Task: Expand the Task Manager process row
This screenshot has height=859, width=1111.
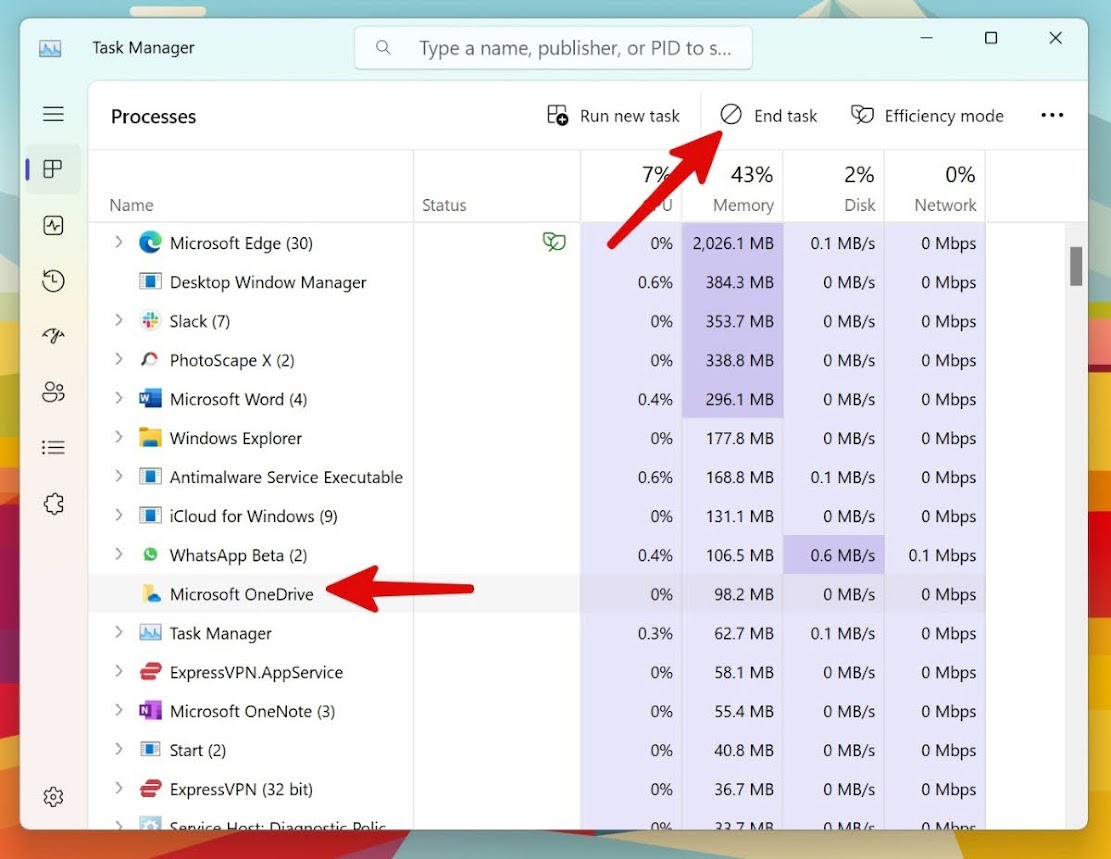Action: 118,631
